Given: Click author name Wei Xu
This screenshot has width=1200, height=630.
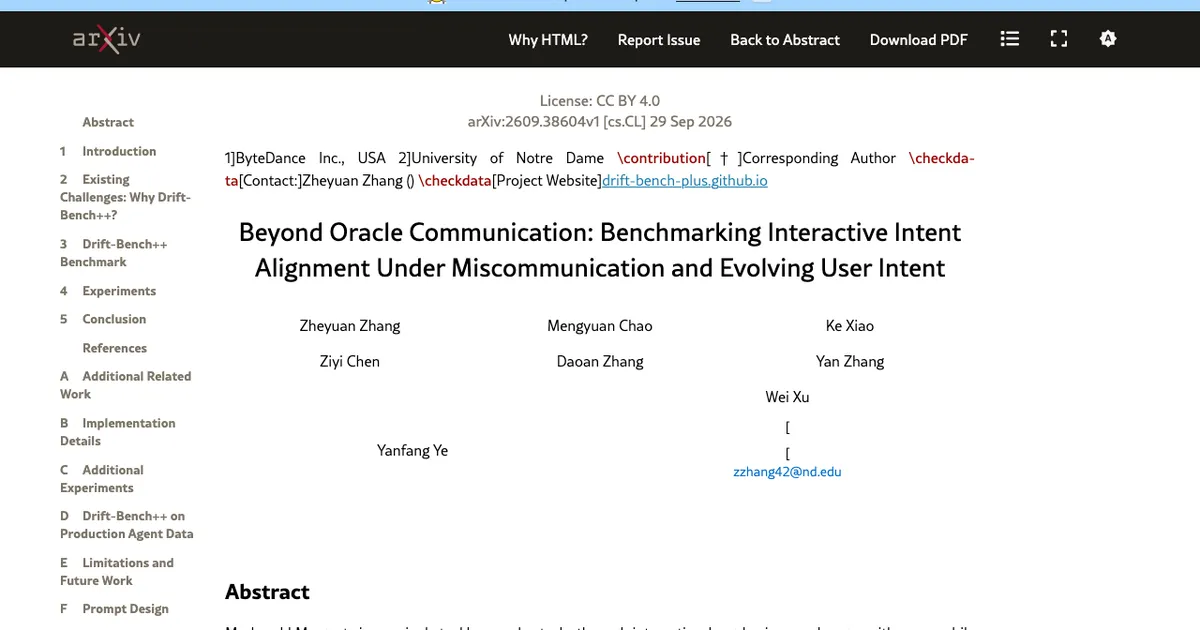Looking at the screenshot, I should point(788,397).
